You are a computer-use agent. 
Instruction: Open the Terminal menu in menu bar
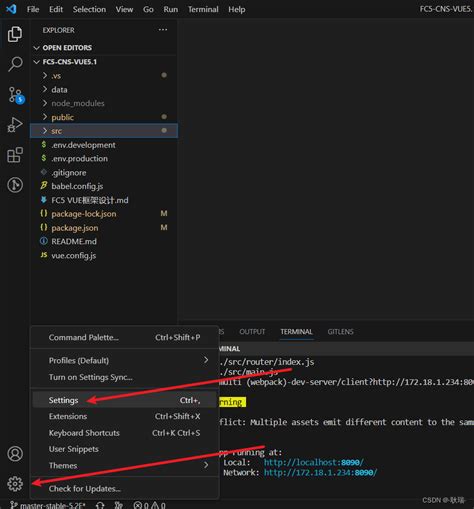pyautogui.click(x=203, y=9)
